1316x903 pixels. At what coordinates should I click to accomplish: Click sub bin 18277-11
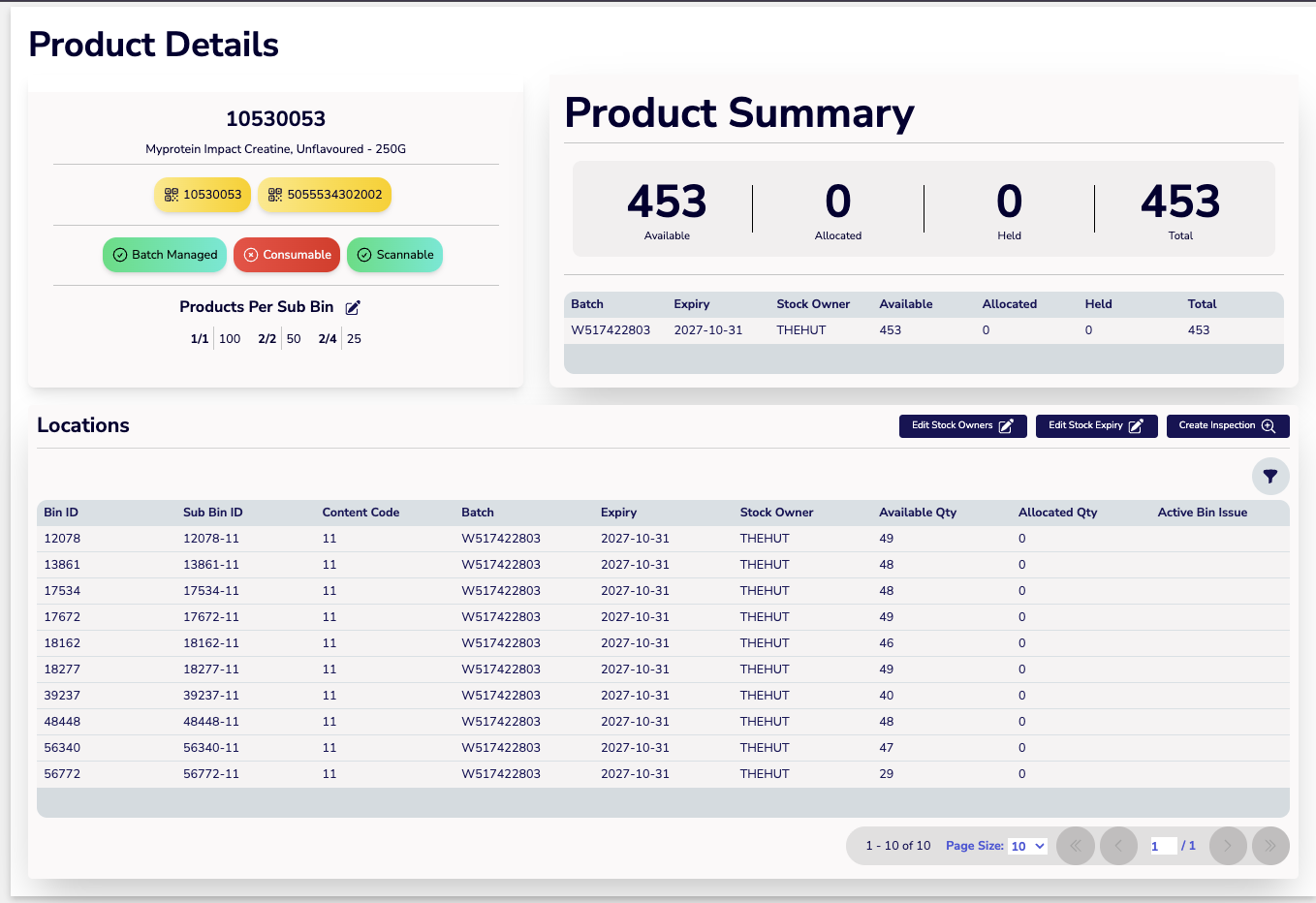point(211,669)
